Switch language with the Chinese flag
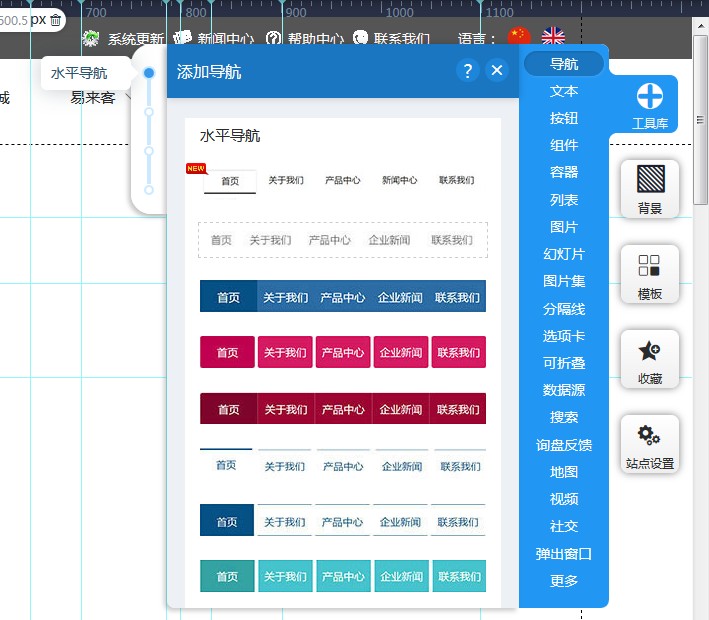The width and height of the screenshot is (709, 620). (x=518, y=37)
